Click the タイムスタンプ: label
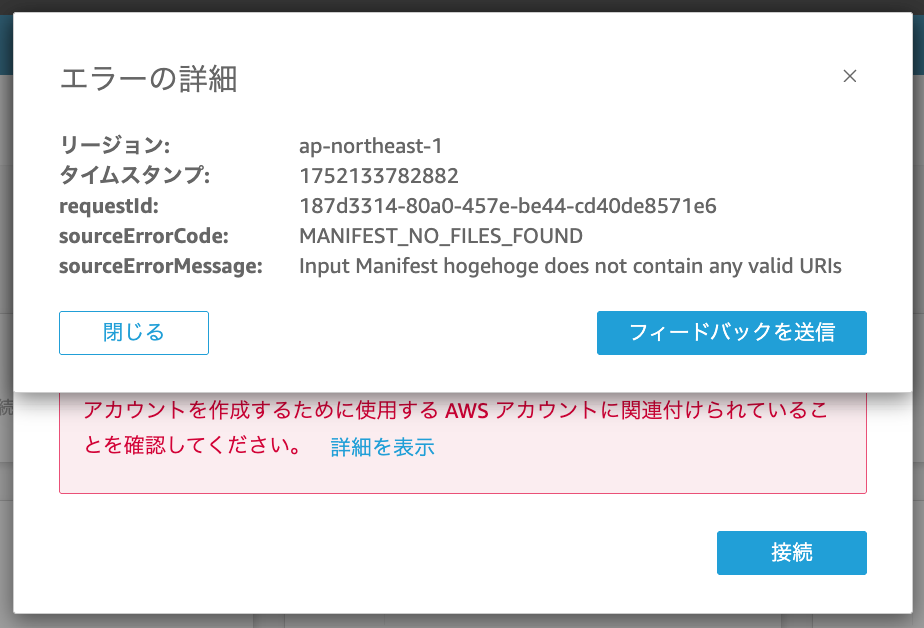This screenshot has width=924, height=628. 134,176
